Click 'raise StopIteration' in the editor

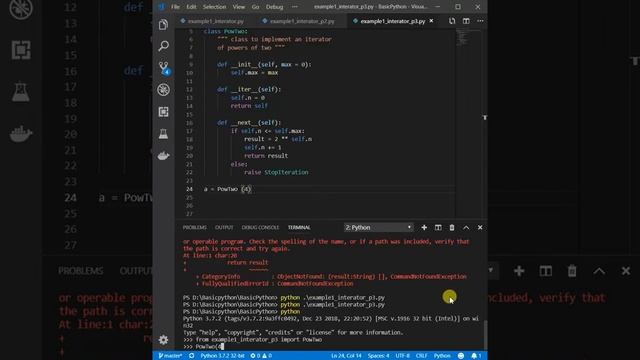click(276, 172)
